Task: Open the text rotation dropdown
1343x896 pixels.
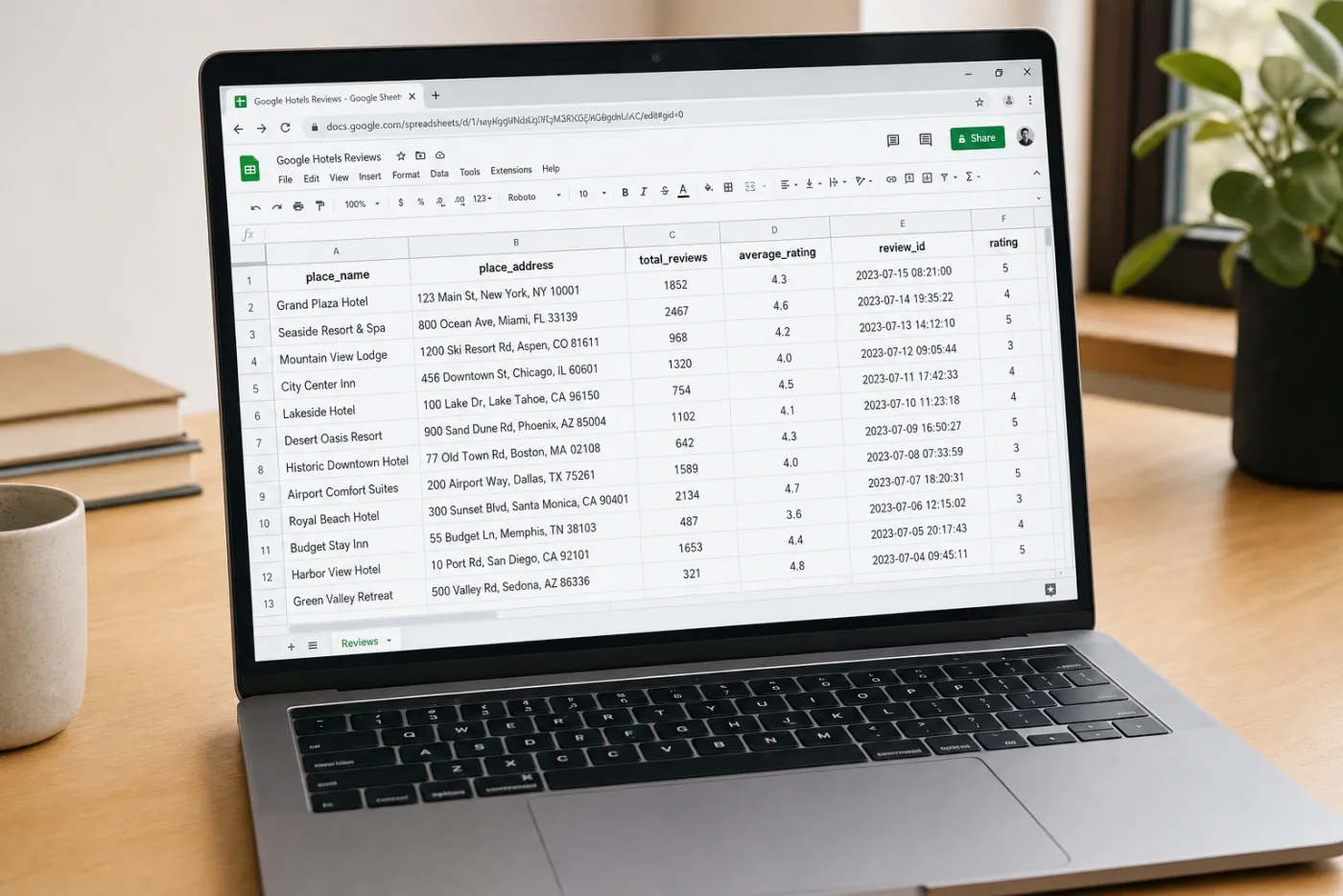Action: [862, 180]
